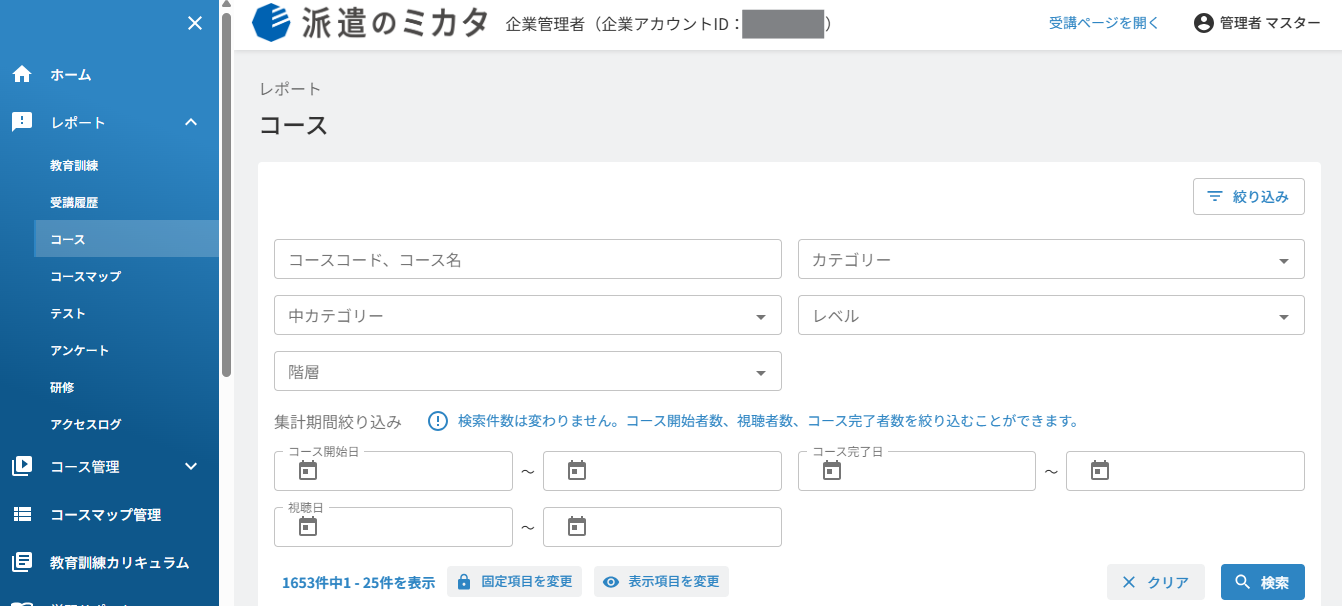This screenshot has height=606, width=1342.
Task: Open calendar for 視聴日 end date
Action: tap(577, 526)
